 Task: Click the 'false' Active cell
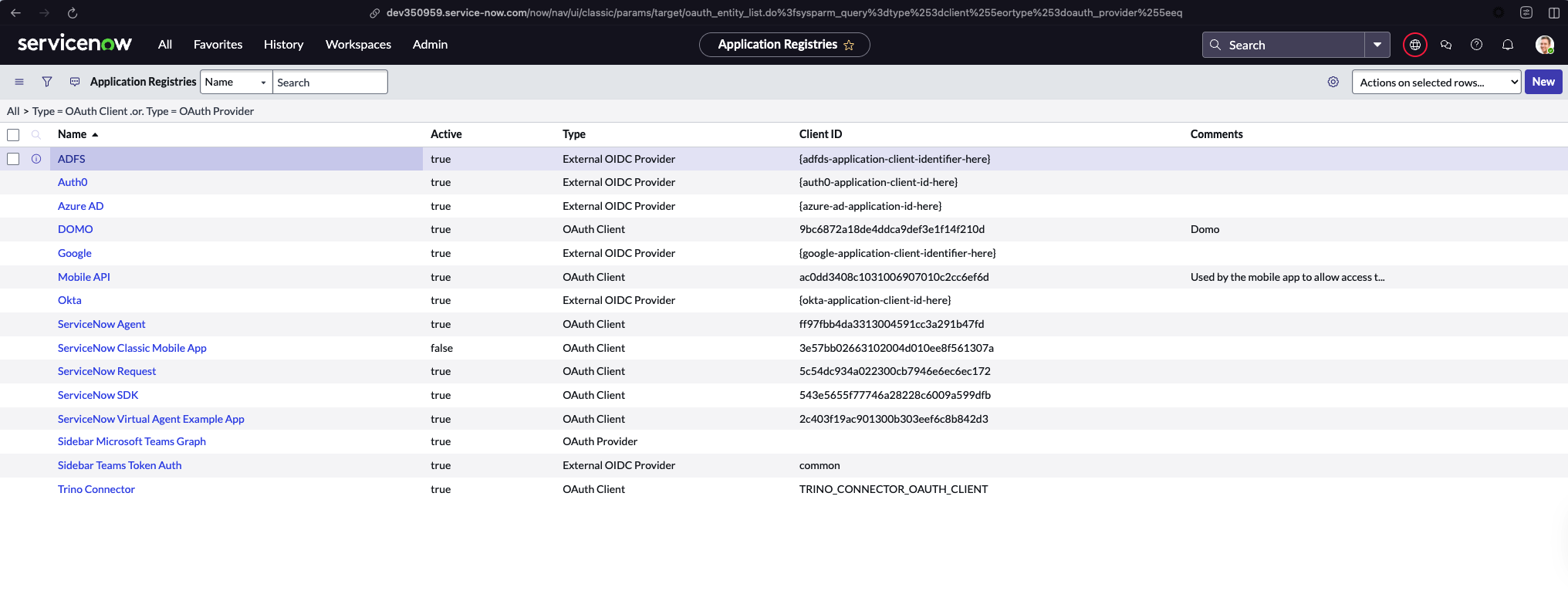click(441, 348)
